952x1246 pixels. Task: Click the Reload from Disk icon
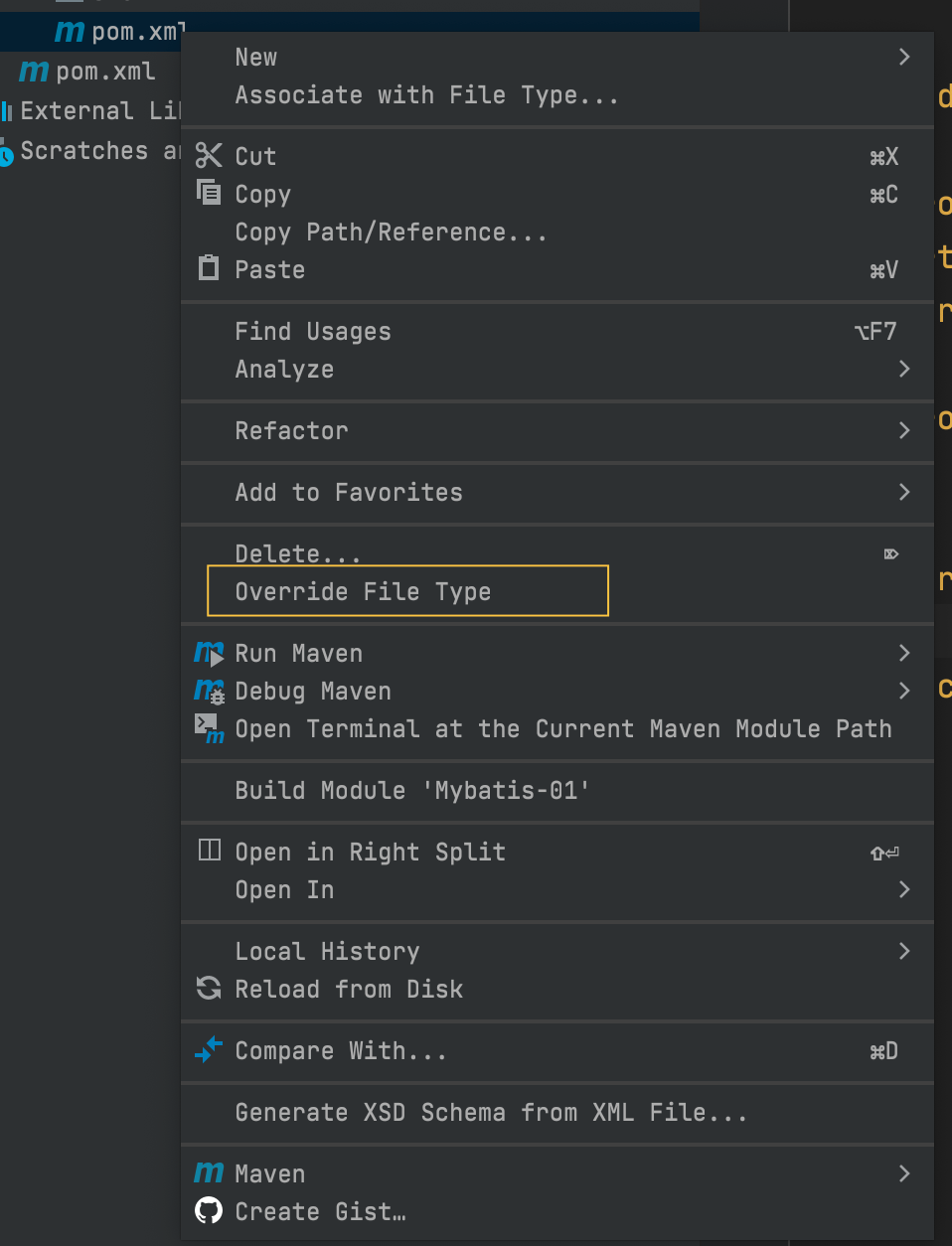209,988
